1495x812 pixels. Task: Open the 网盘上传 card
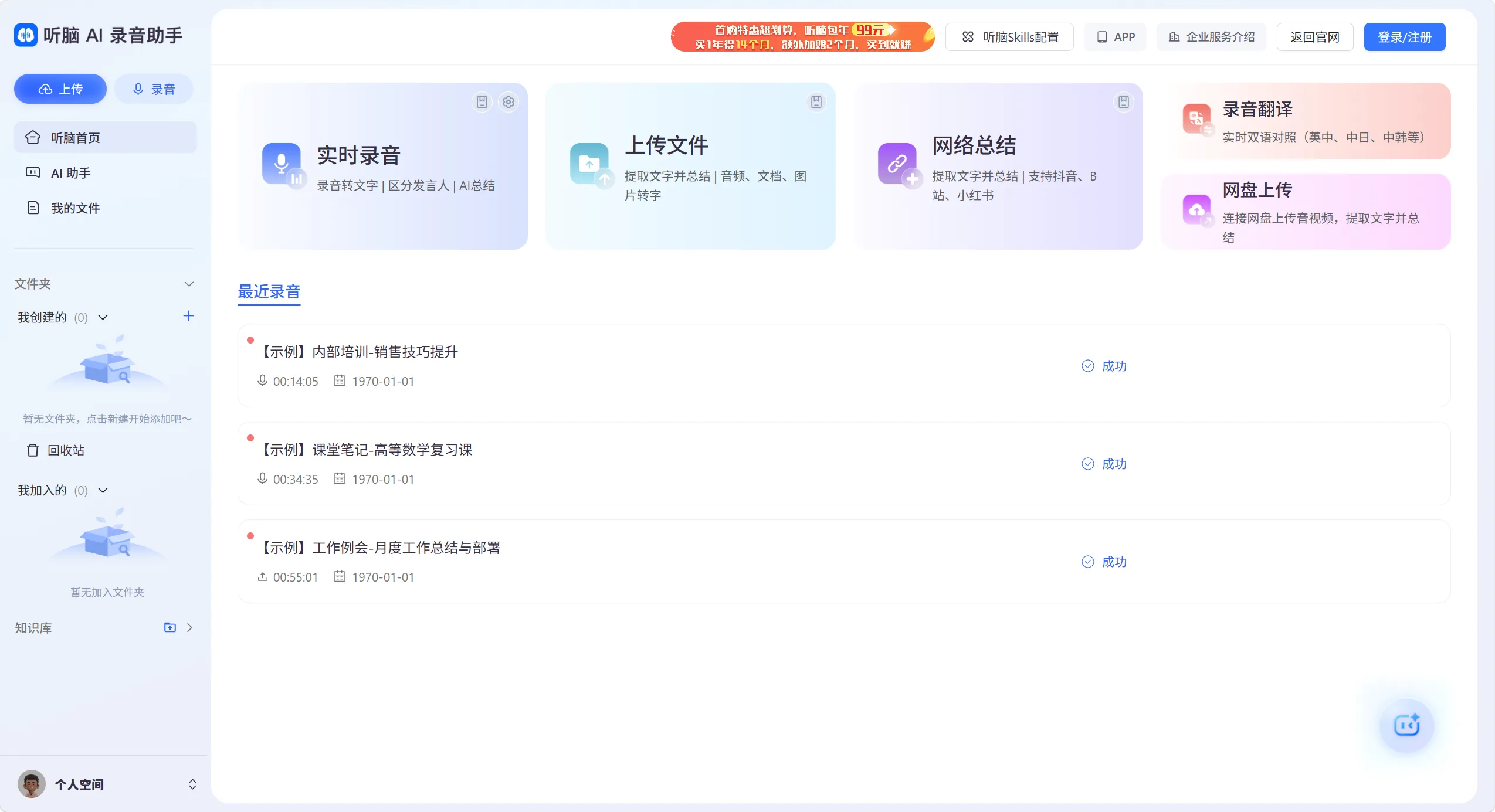click(x=1306, y=212)
